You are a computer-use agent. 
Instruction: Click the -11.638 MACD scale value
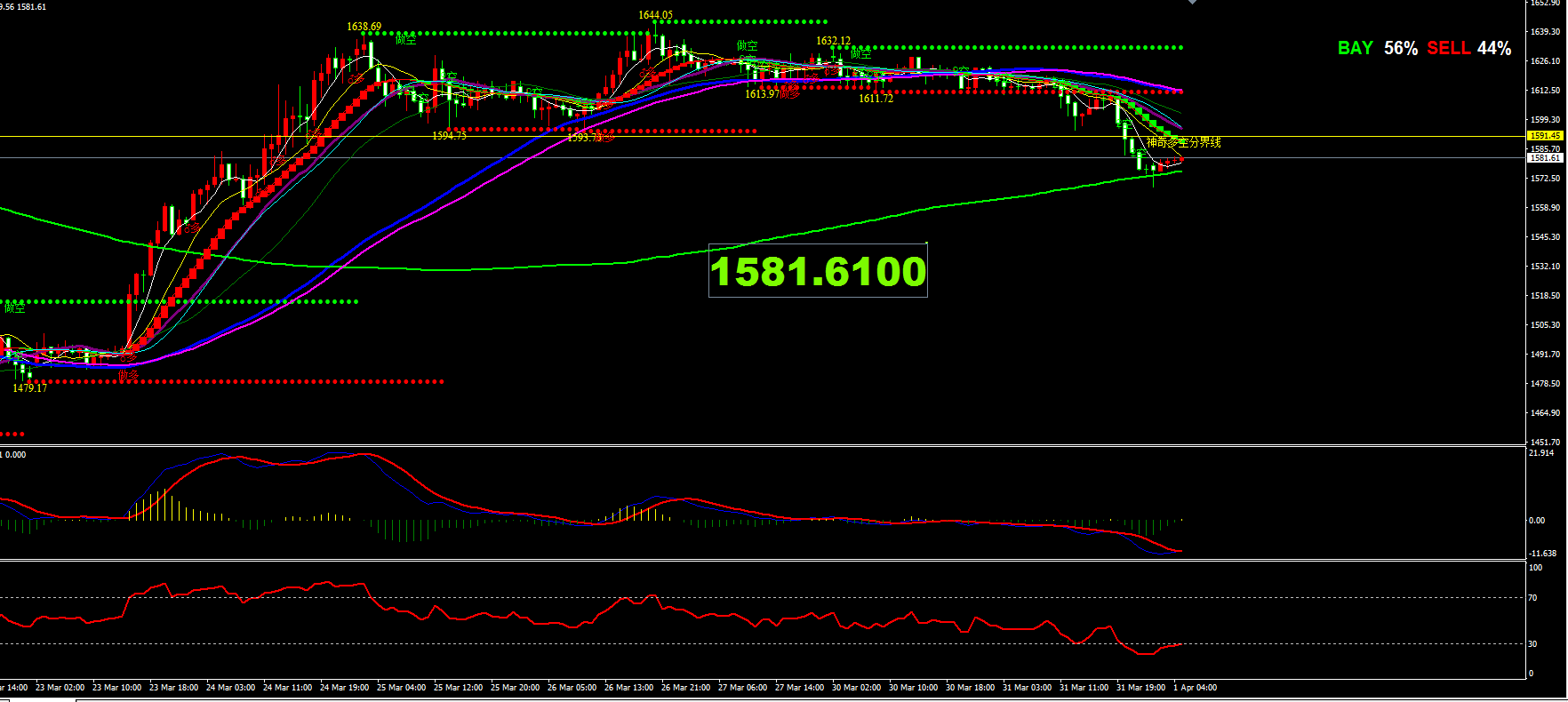click(x=1542, y=554)
